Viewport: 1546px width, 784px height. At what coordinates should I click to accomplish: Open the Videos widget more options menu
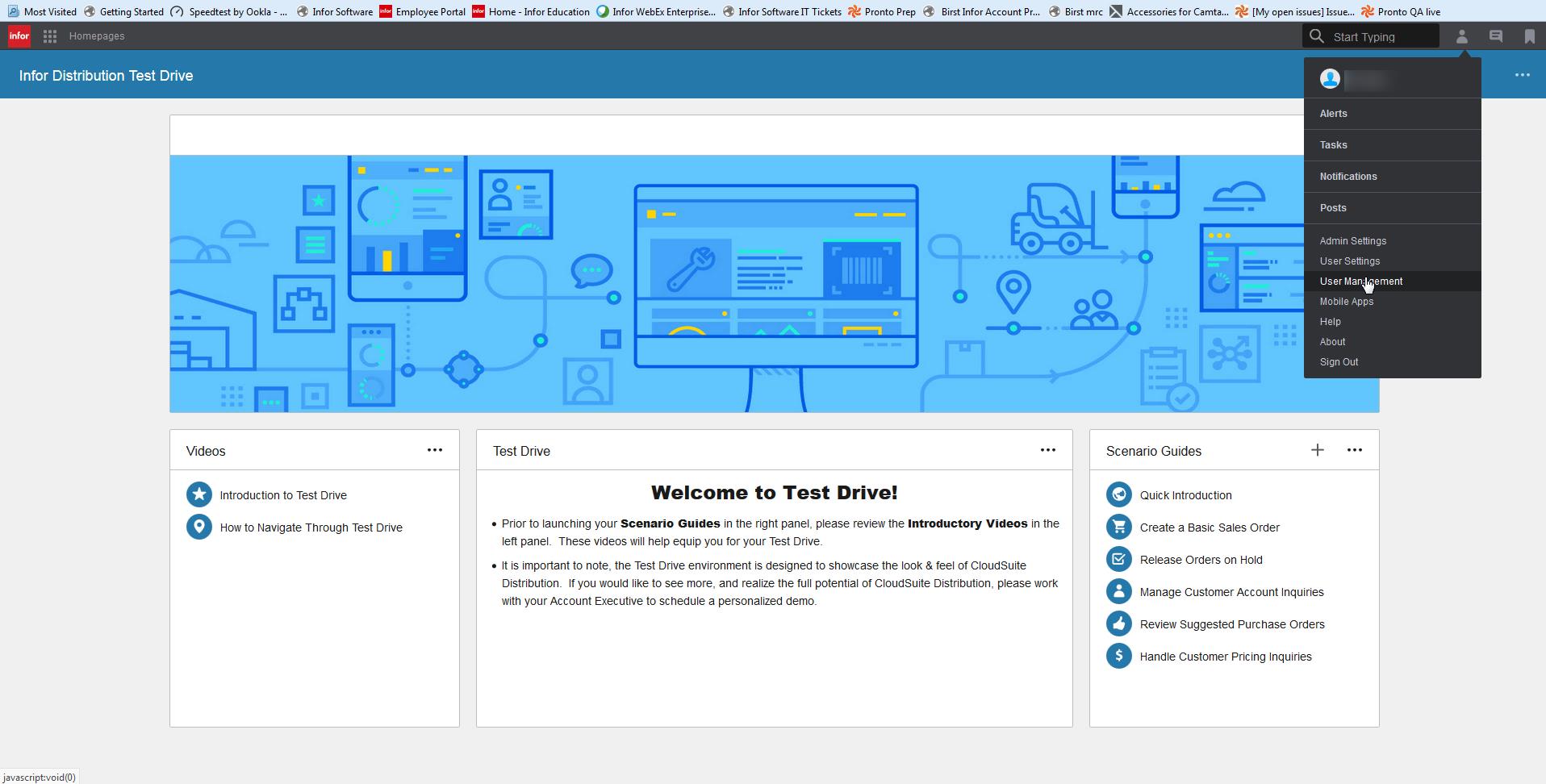[x=435, y=450]
